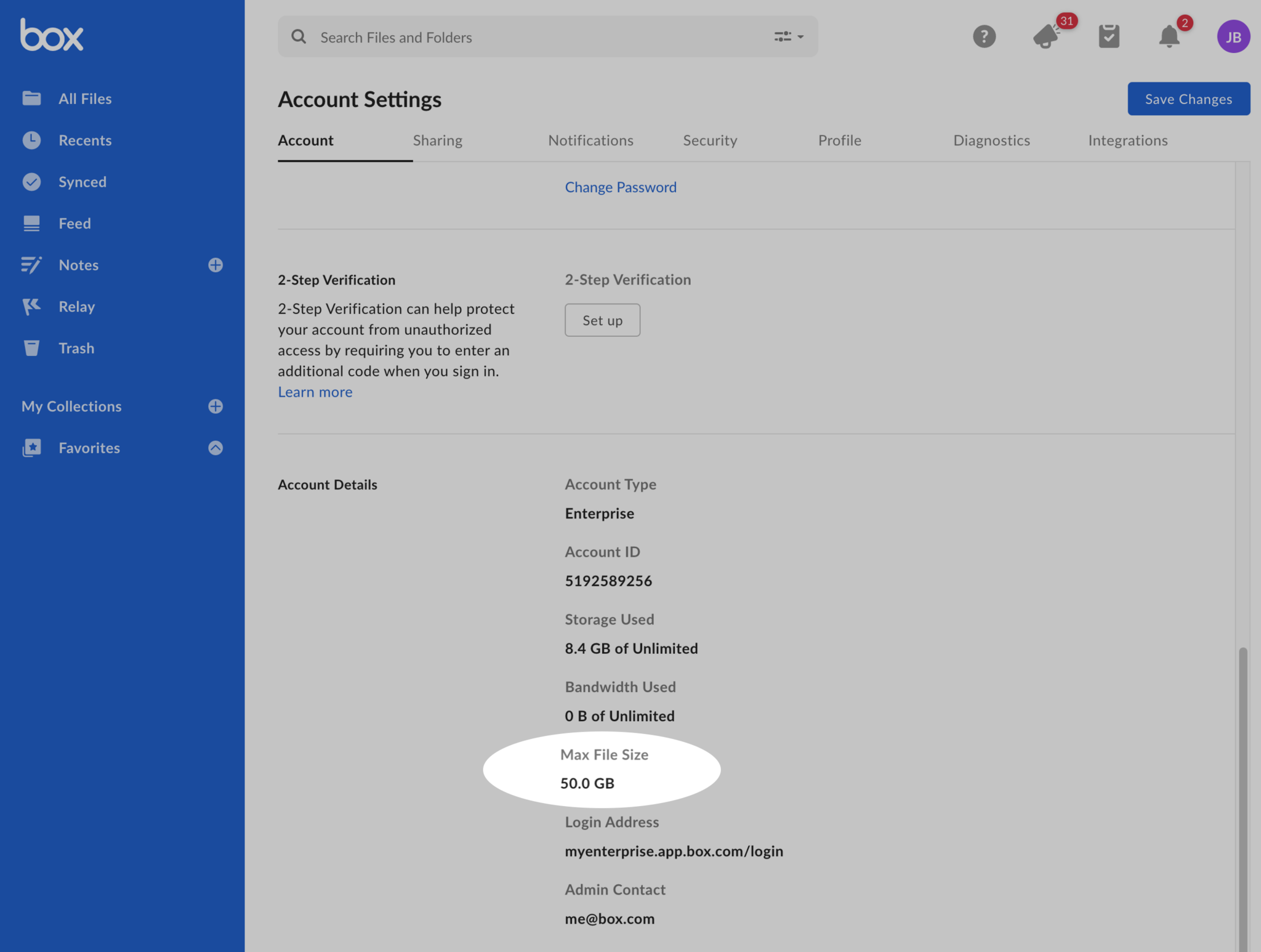
Task: Open the search filters dropdown
Action: (x=787, y=36)
